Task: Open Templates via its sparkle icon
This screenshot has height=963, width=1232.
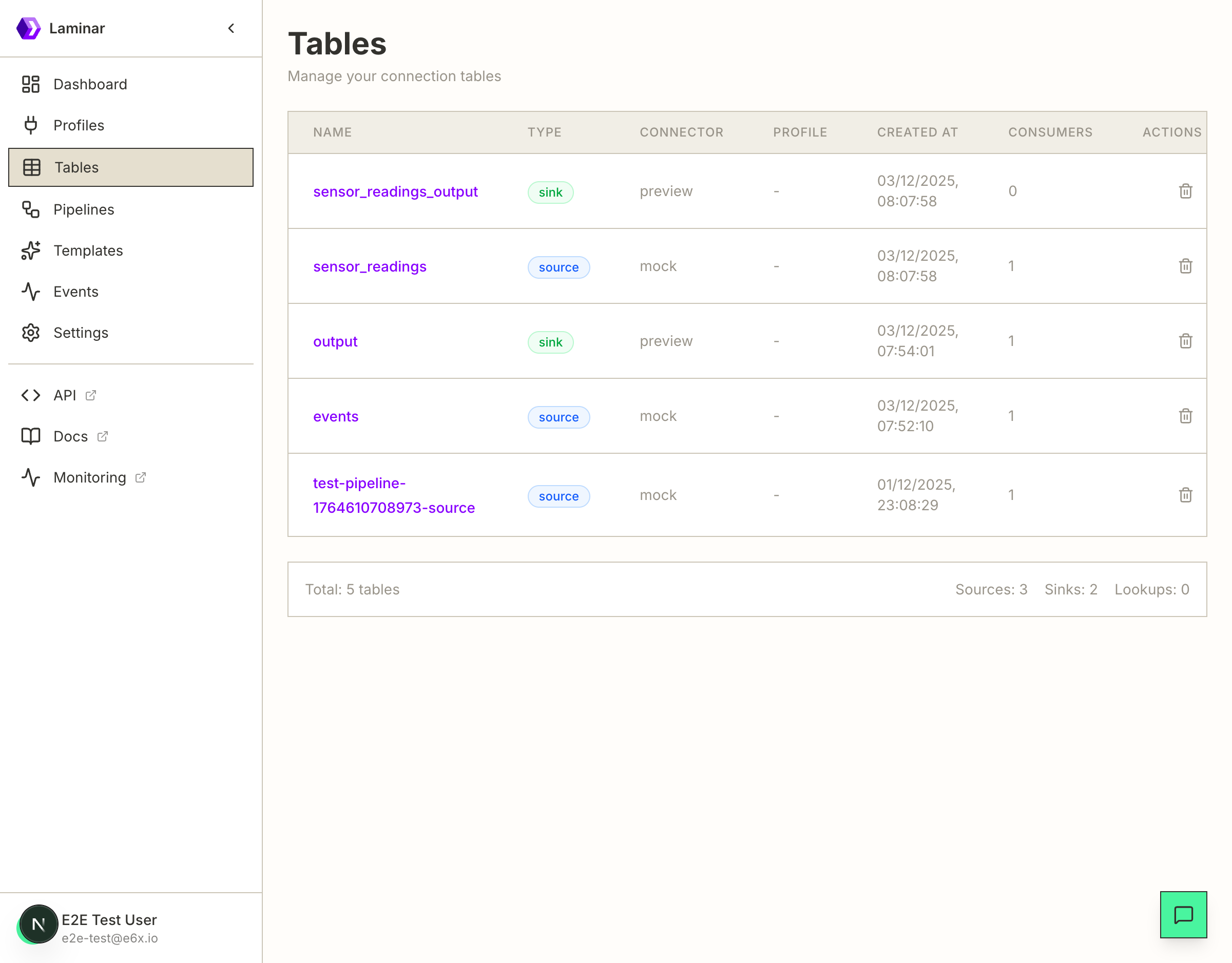Action: pos(31,251)
